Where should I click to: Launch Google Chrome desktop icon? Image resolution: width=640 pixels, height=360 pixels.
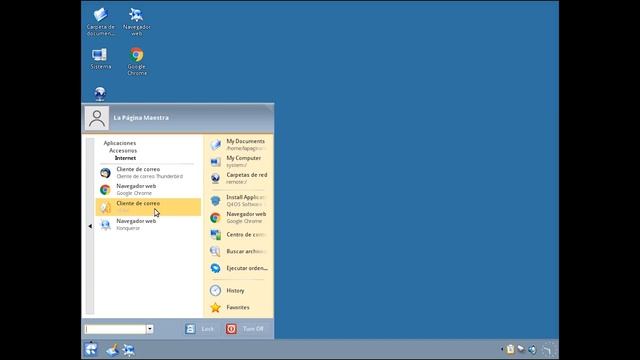click(137, 61)
